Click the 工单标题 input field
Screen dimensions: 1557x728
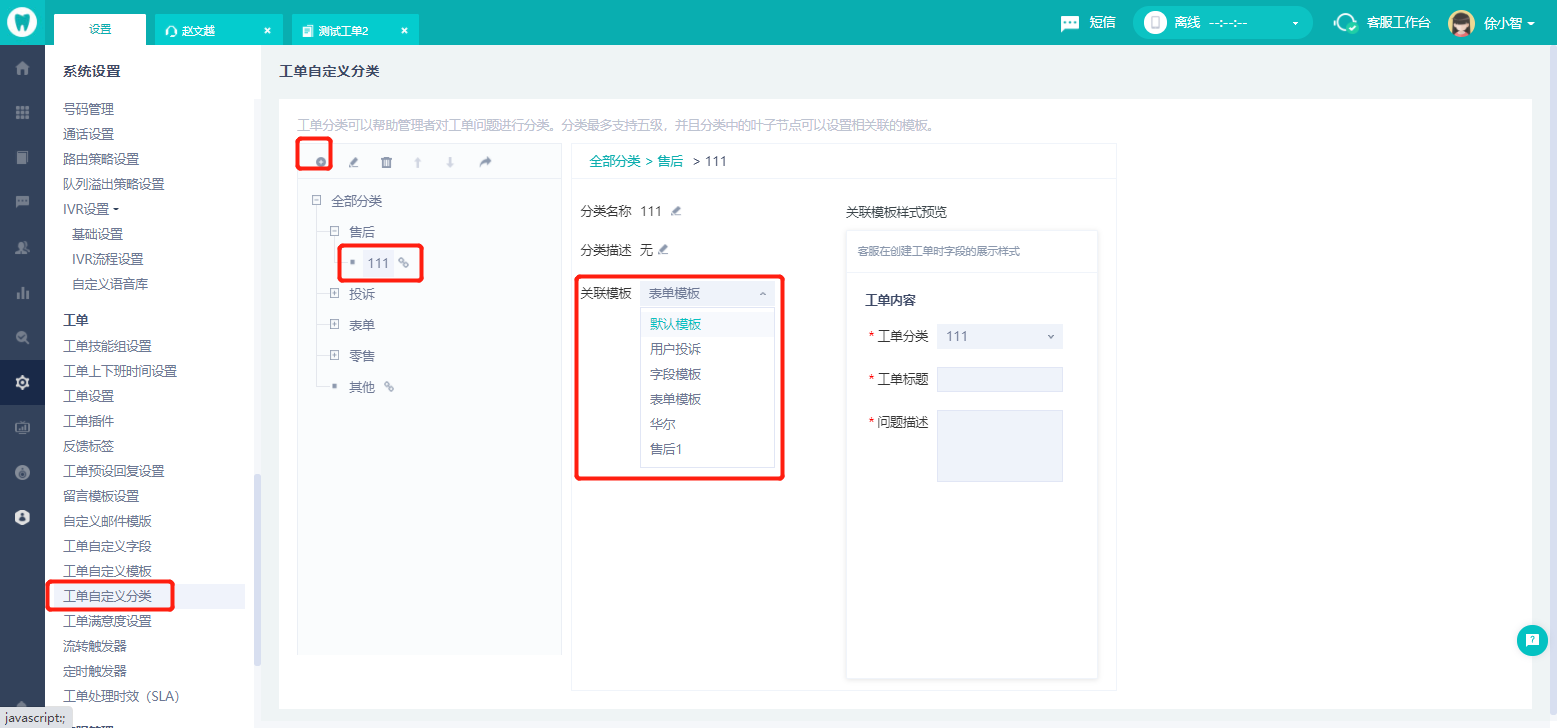(x=1000, y=379)
